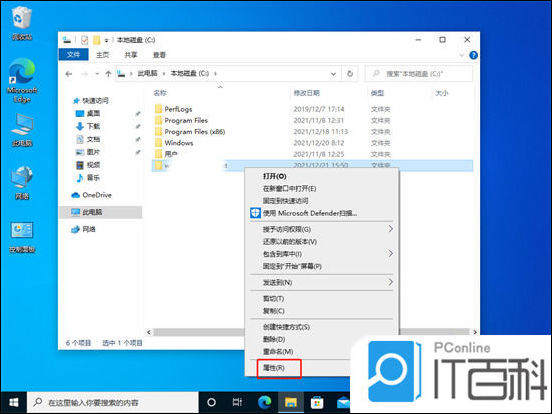Image resolution: width=552 pixels, height=414 pixels.
Task: Choose 剪切(T) in the context menu
Action: pos(322,299)
